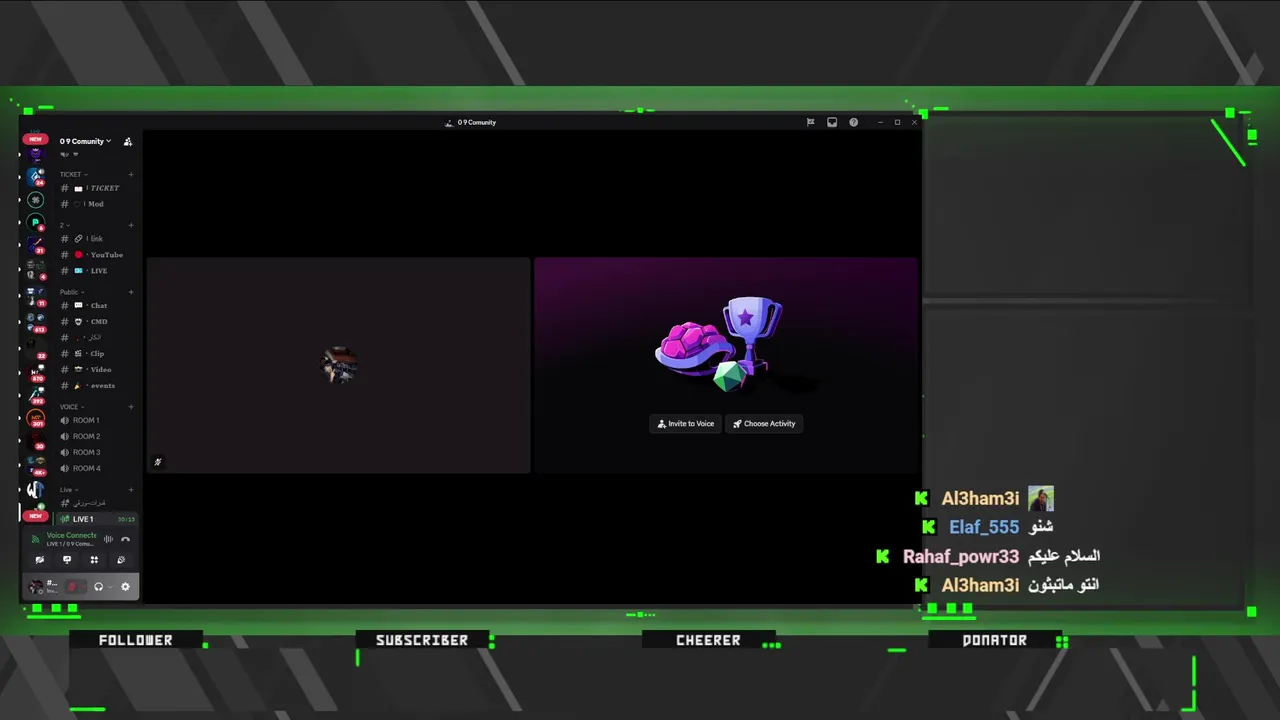Open the activities grid icon

[94, 560]
